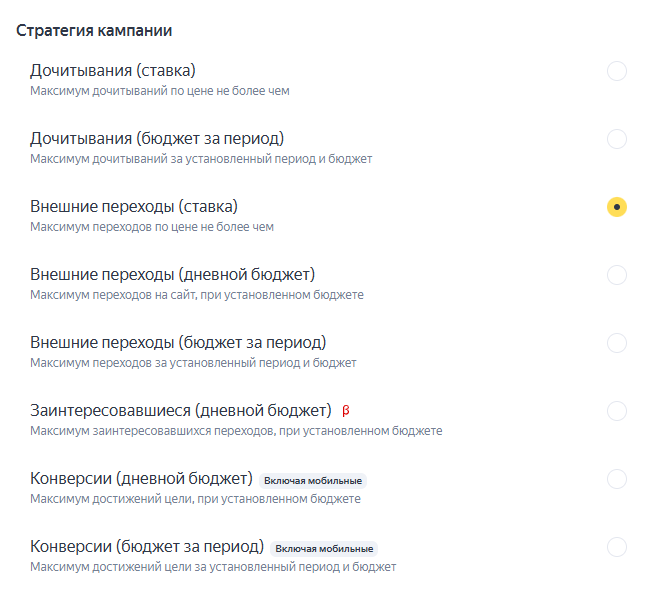657x598 pixels.
Task: Click the Стратегия кампании heading
Action: pyautogui.click(x=94, y=31)
